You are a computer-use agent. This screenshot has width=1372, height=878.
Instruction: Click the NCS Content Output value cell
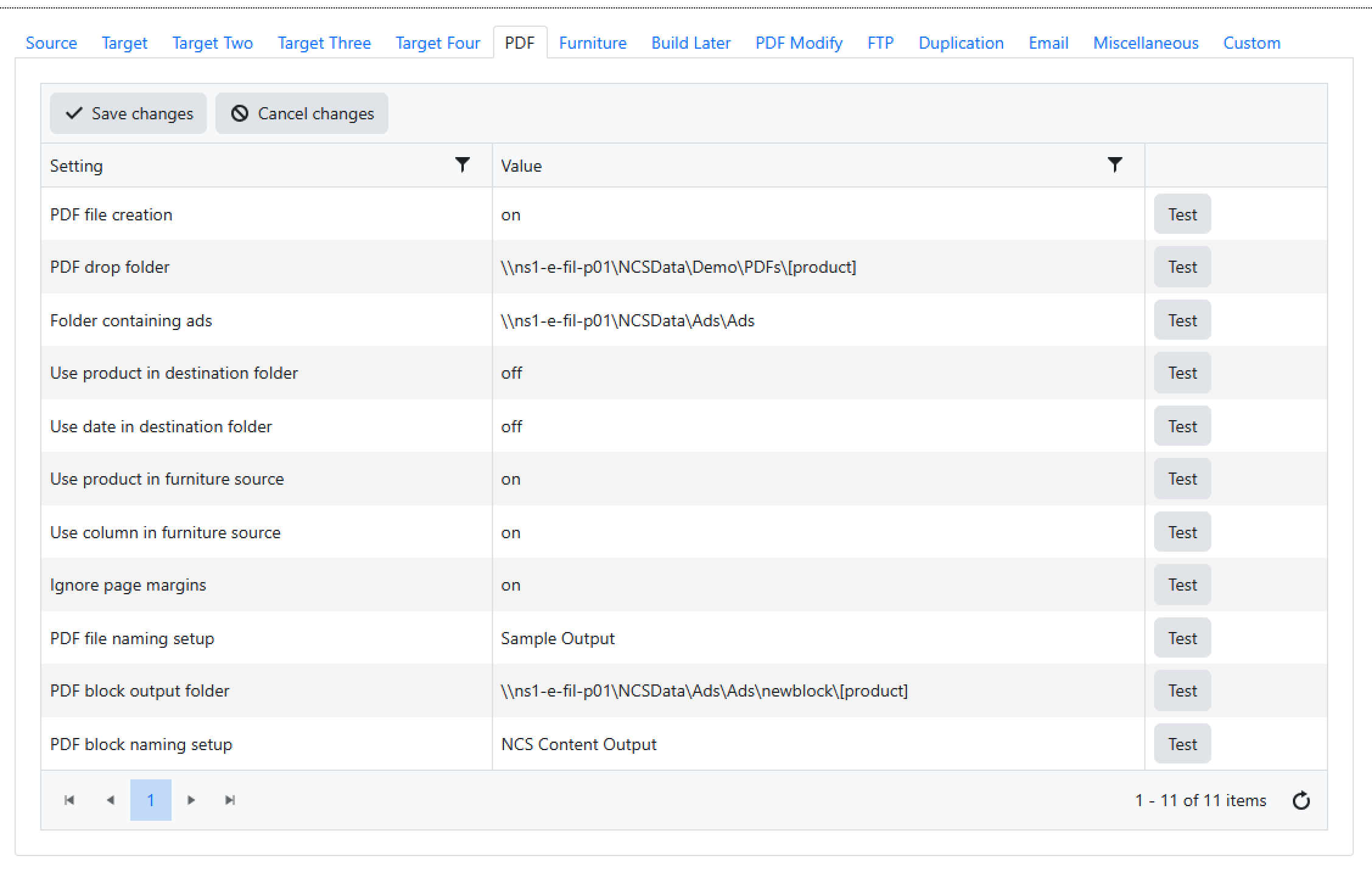[x=578, y=745]
